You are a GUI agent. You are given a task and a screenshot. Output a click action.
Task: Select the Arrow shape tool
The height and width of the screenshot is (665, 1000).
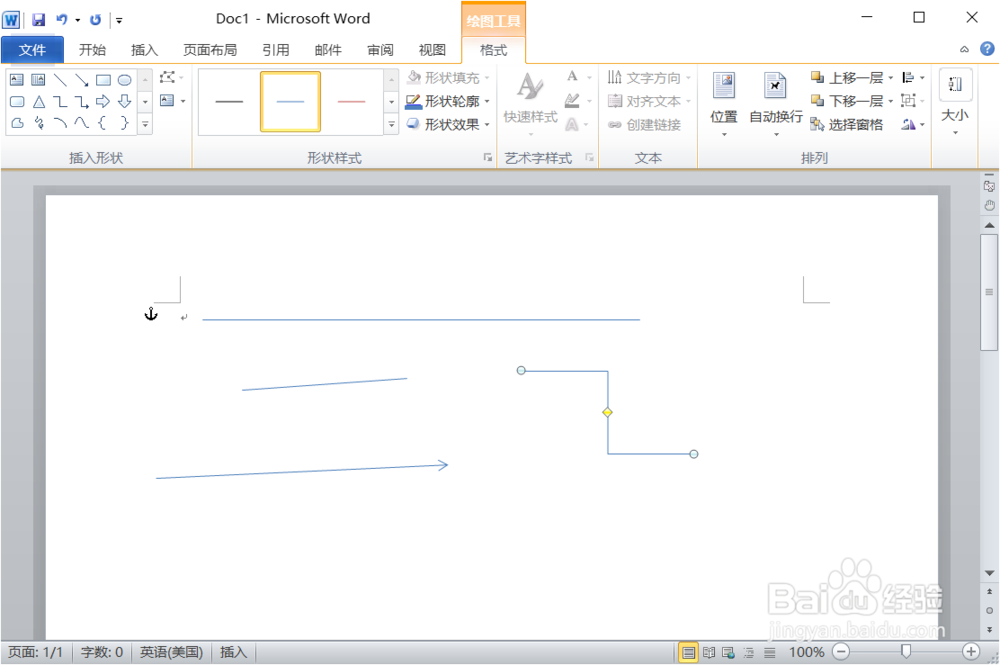pos(82,81)
